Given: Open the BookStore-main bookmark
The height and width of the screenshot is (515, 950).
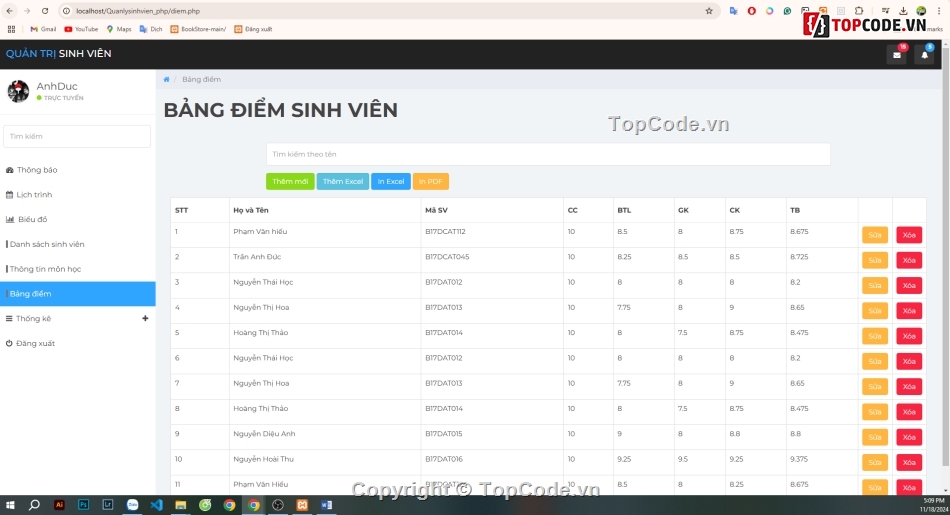Looking at the screenshot, I should 198,29.
